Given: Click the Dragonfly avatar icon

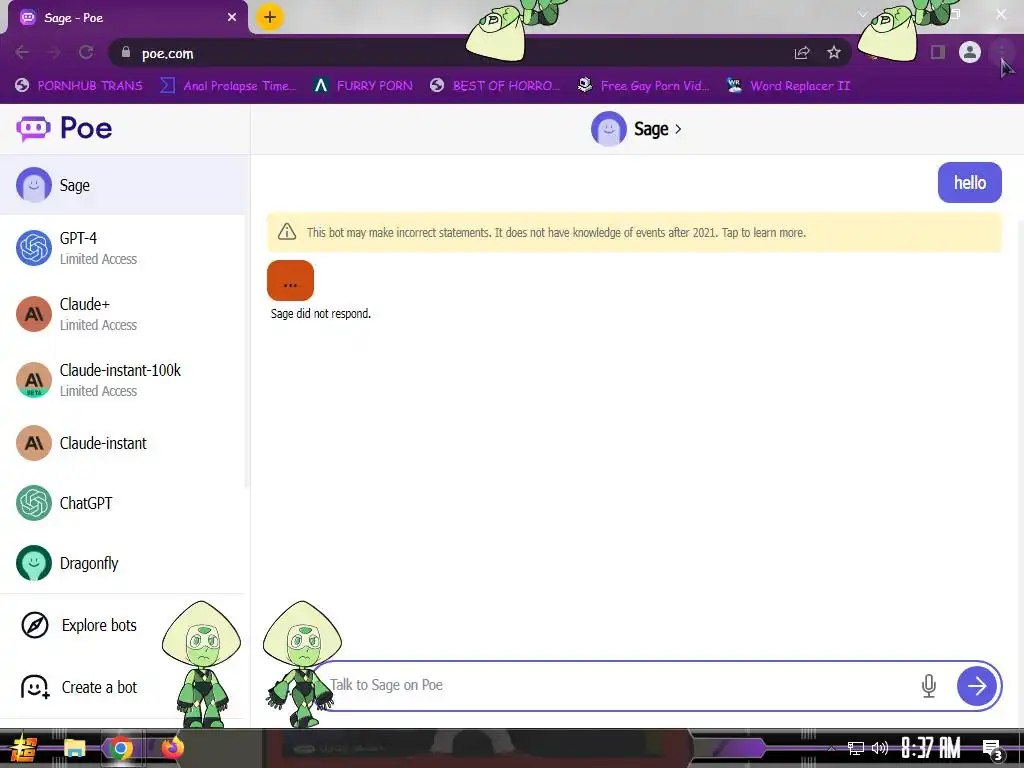Looking at the screenshot, I should (34, 563).
